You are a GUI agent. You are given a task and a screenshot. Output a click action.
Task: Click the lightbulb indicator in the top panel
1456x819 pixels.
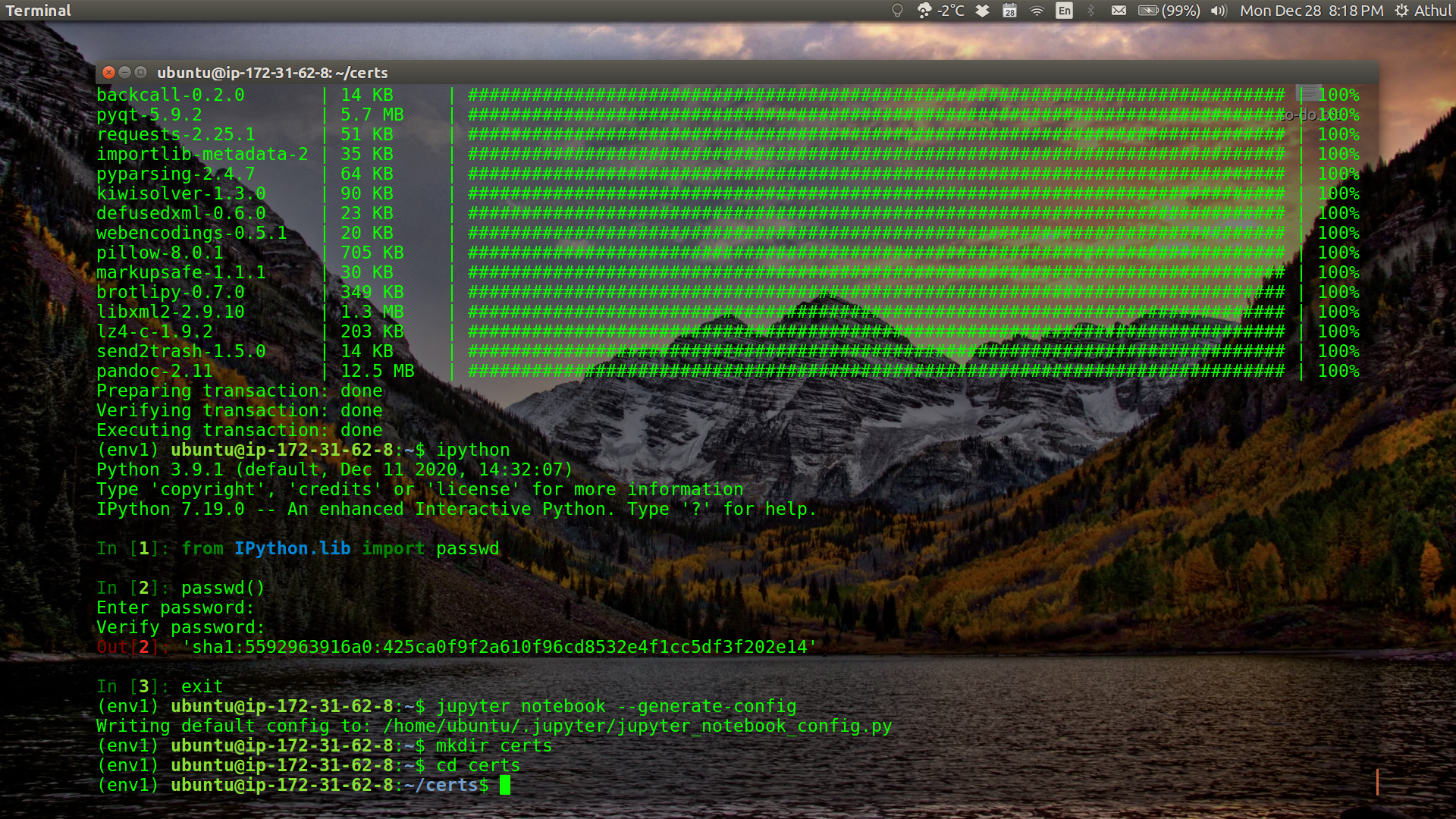tap(897, 11)
